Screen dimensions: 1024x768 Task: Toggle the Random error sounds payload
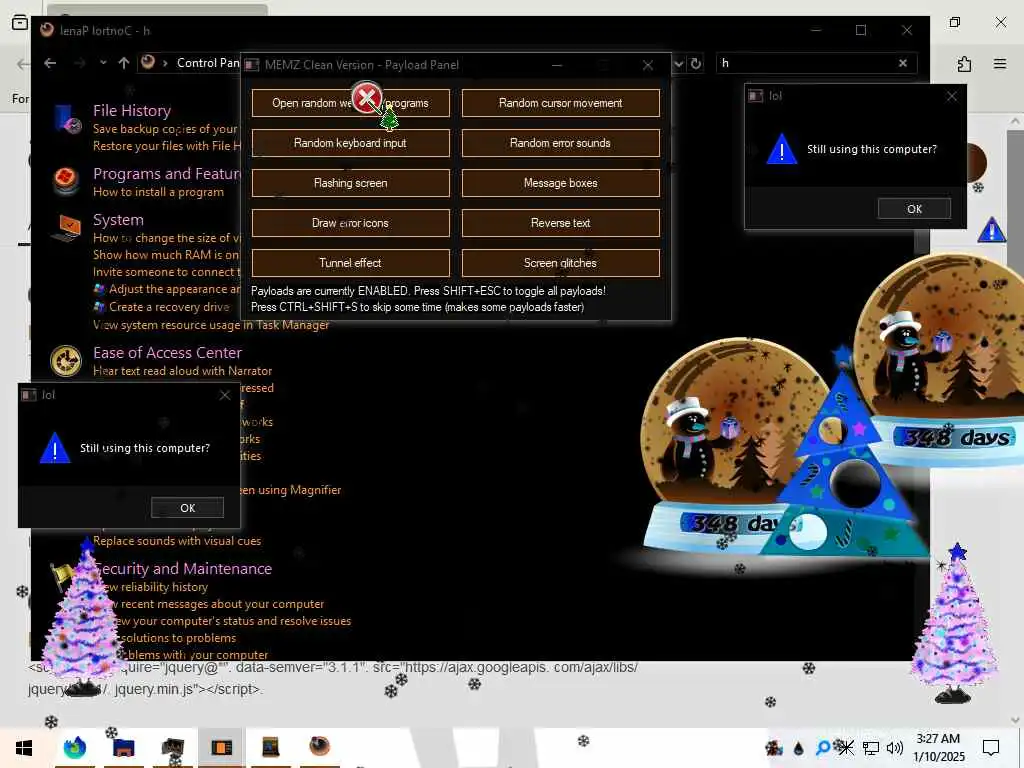click(x=560, y=143)
